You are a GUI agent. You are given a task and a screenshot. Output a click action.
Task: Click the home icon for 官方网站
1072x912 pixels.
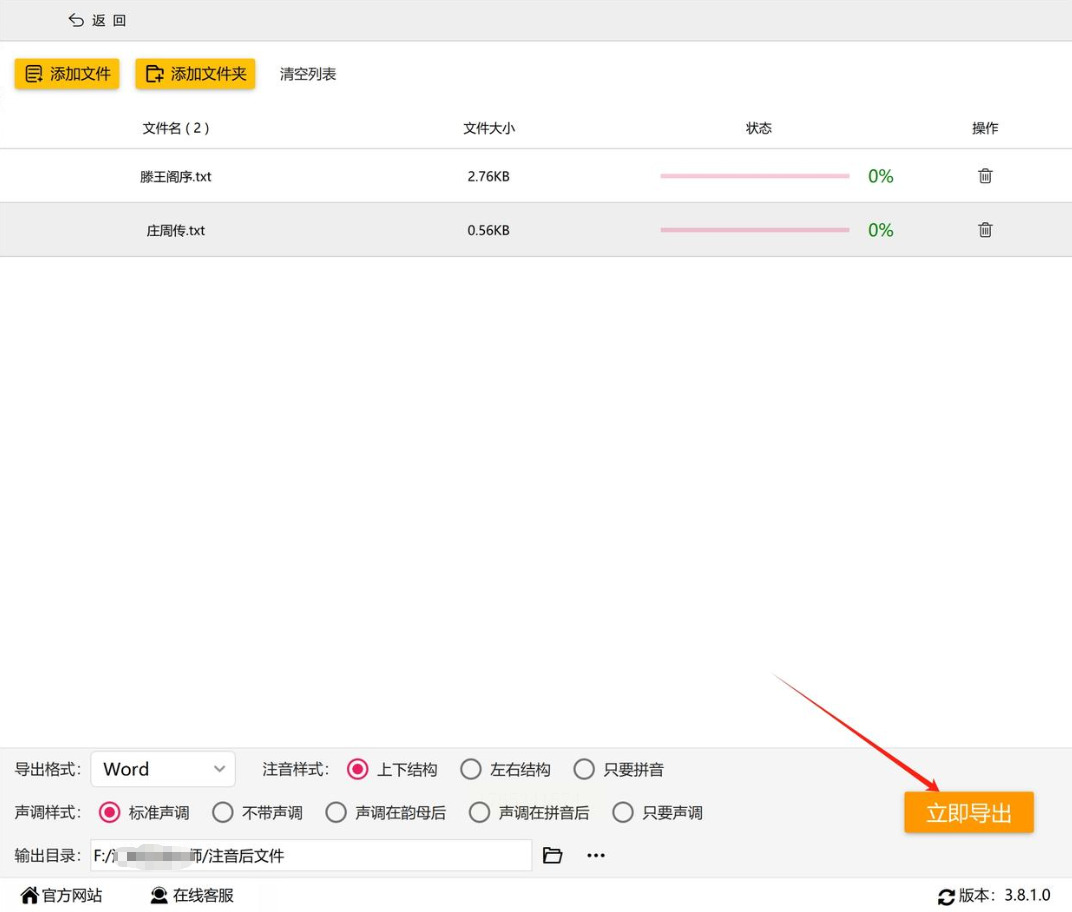coord(29,895)
